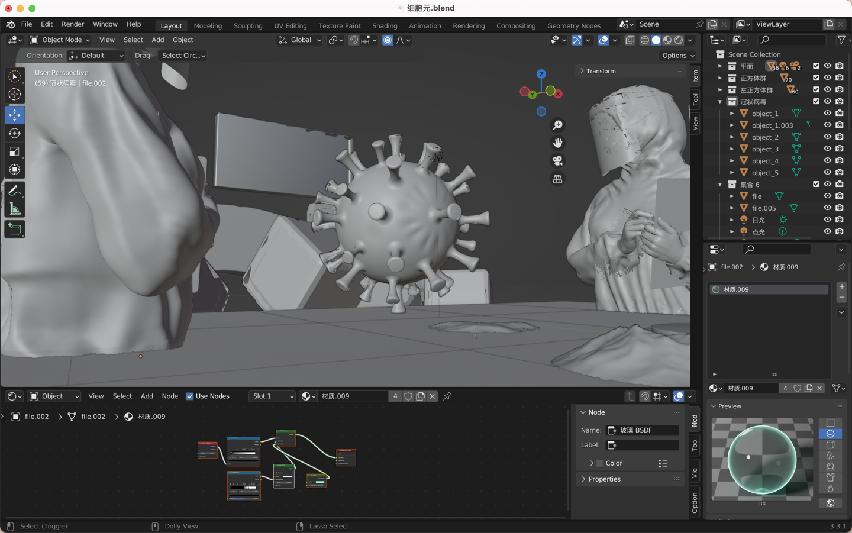
Task: Open the Window menu
Action: (105, 24)
